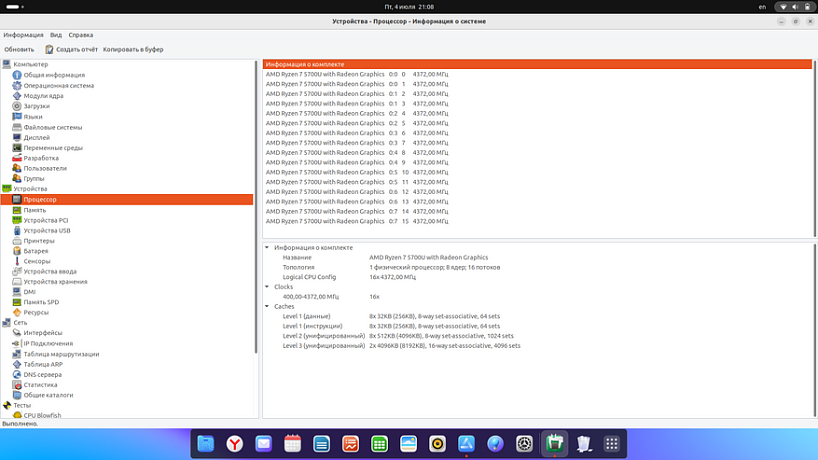The height and width of the screenshot is (460, 818).
Task: Select Устройства PCI in the device tree
Action: (x=46, y=220)
